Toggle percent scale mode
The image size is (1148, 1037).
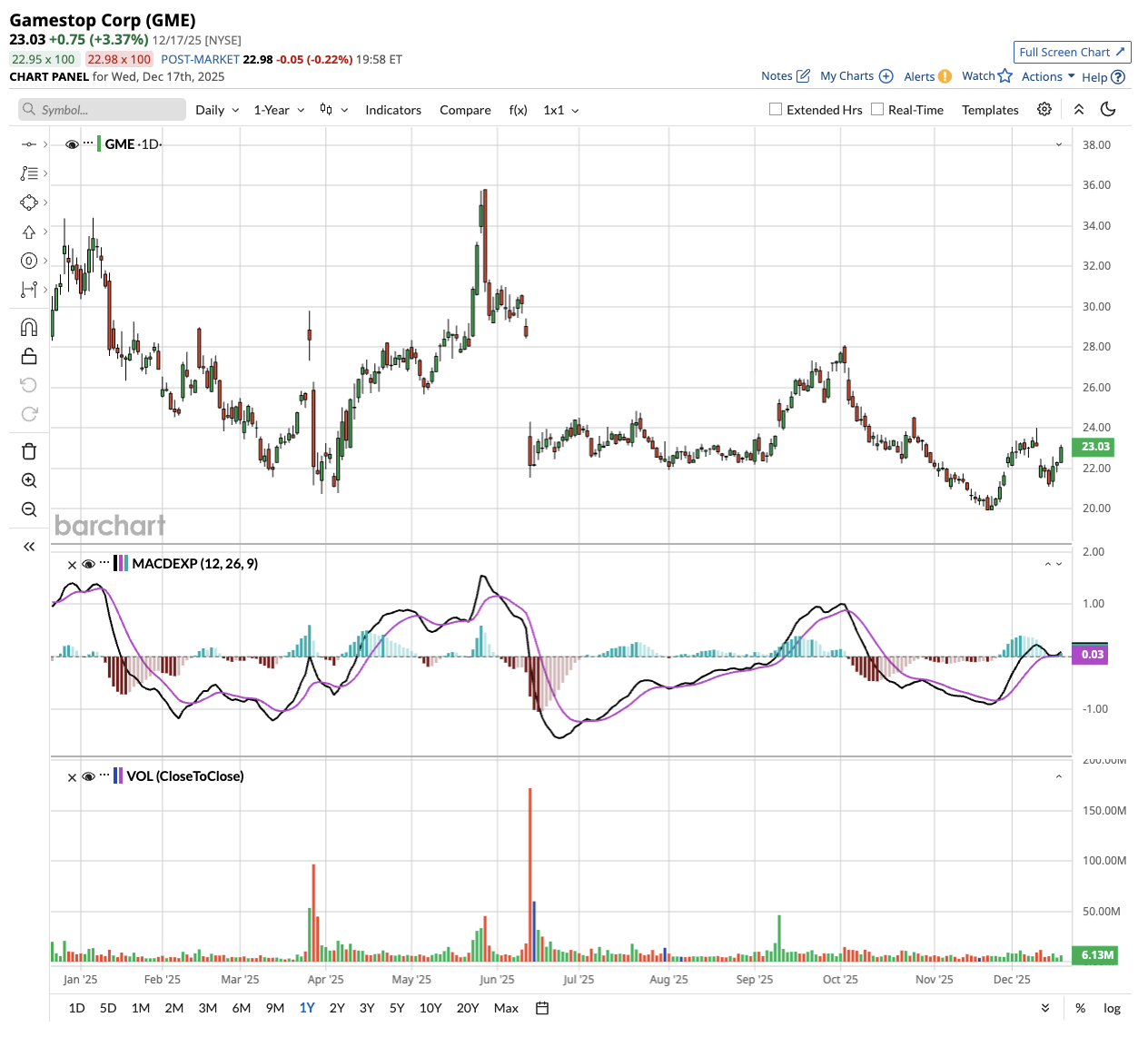(1080, 1008)
